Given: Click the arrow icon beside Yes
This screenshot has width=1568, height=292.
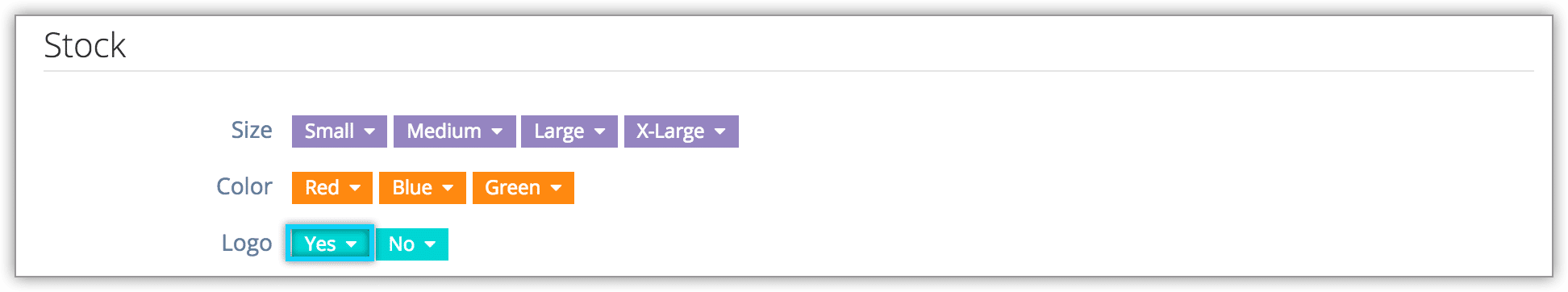Looking at the screenshot, I should [351, 244].
